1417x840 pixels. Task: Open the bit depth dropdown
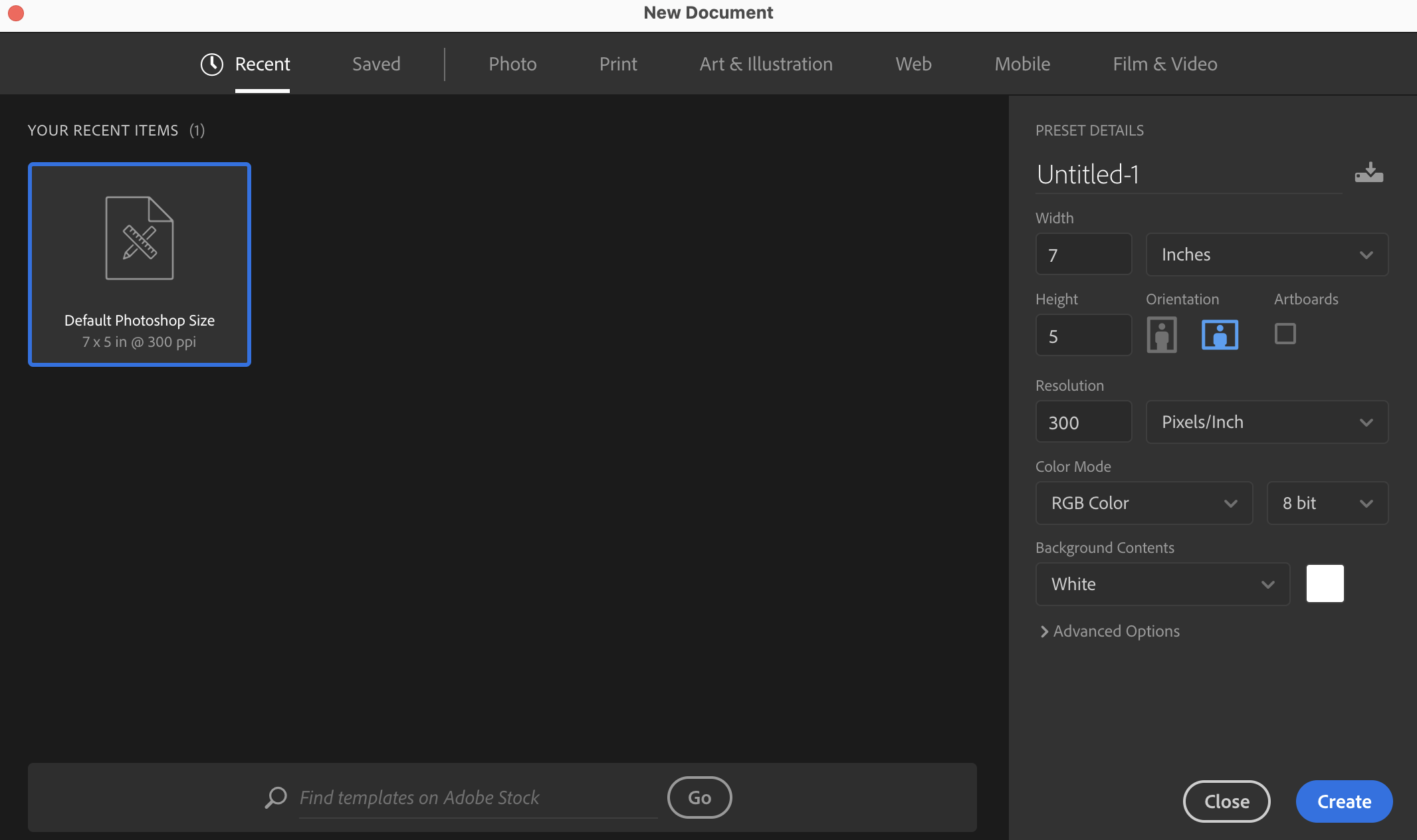1326,502
